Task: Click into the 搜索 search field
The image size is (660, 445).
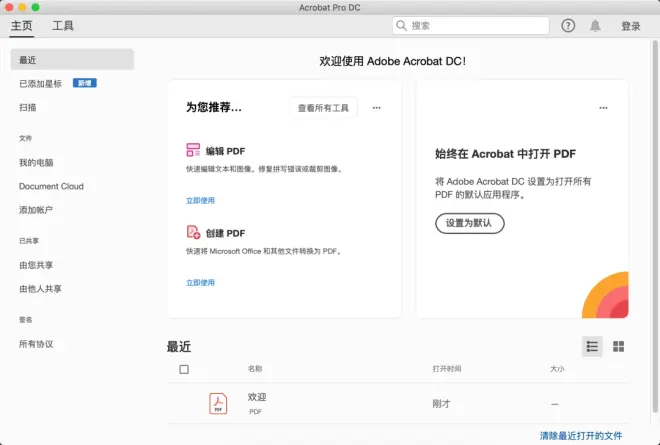Action: click(x=471, y=26)
